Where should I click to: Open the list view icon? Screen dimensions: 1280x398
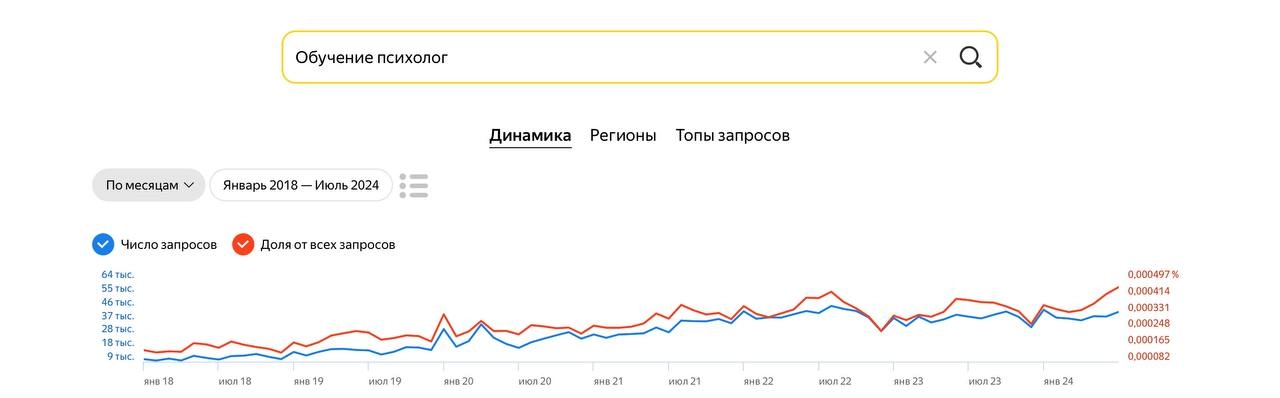coord(414,185)
